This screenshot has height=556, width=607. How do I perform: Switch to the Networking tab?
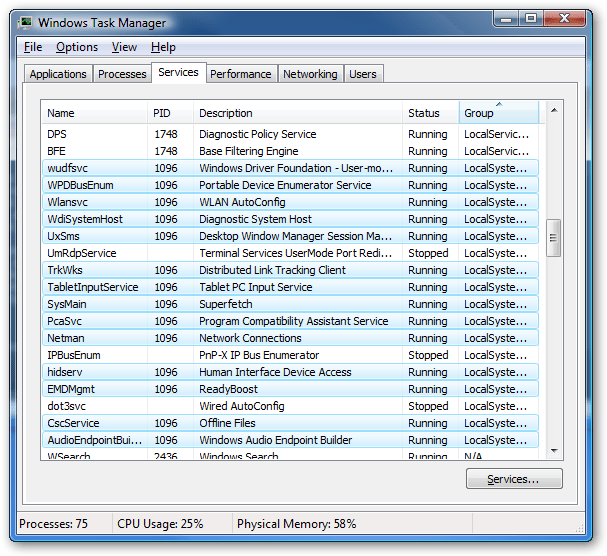point(310,74)
